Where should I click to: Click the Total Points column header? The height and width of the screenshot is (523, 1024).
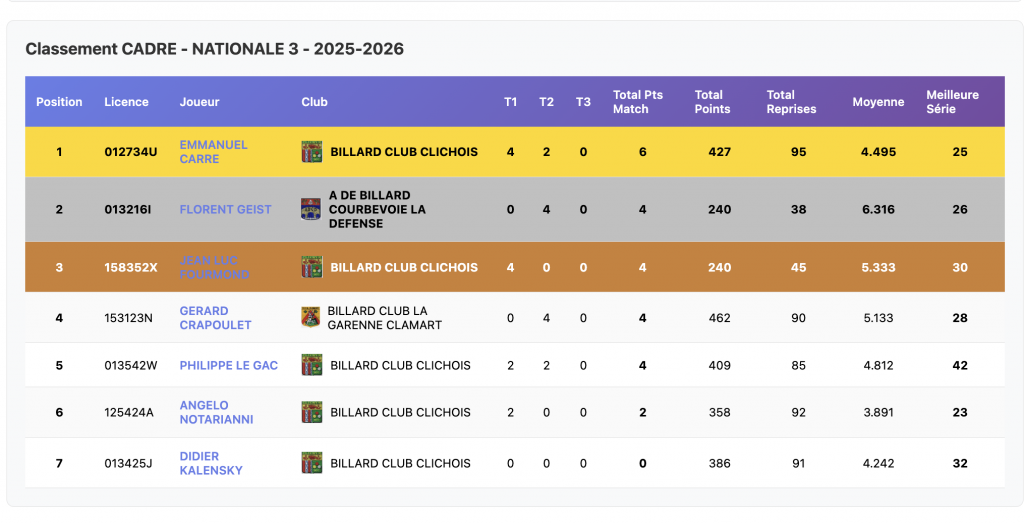pyautogui.click(x=712, y=102)
